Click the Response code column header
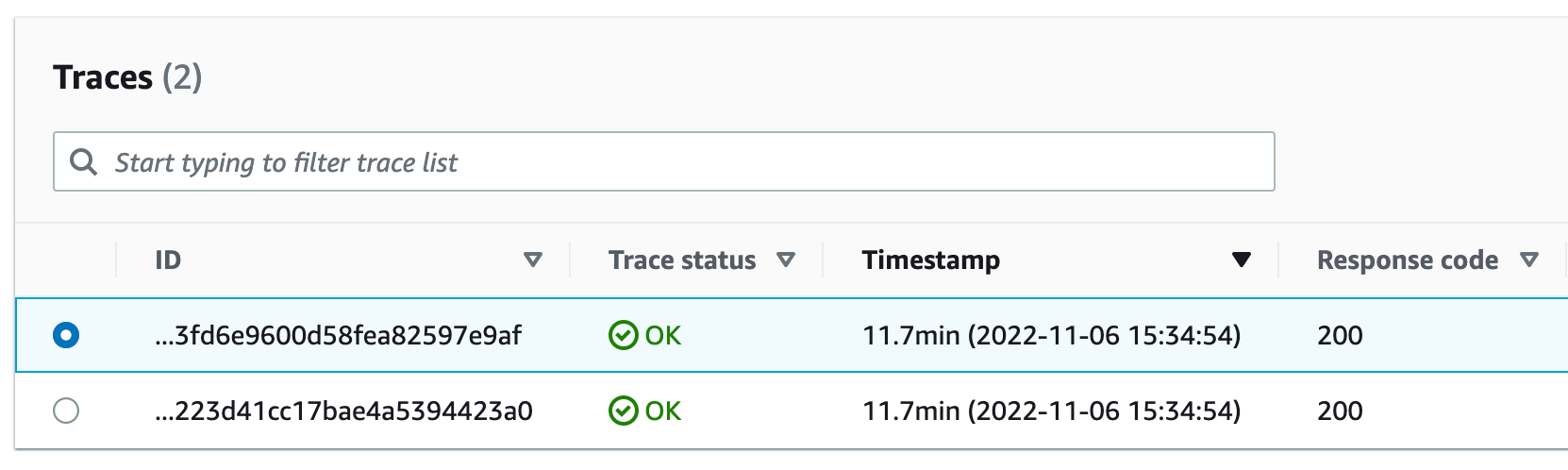The width and height of the screenshot is (1568, 470). pos(1408,260)
